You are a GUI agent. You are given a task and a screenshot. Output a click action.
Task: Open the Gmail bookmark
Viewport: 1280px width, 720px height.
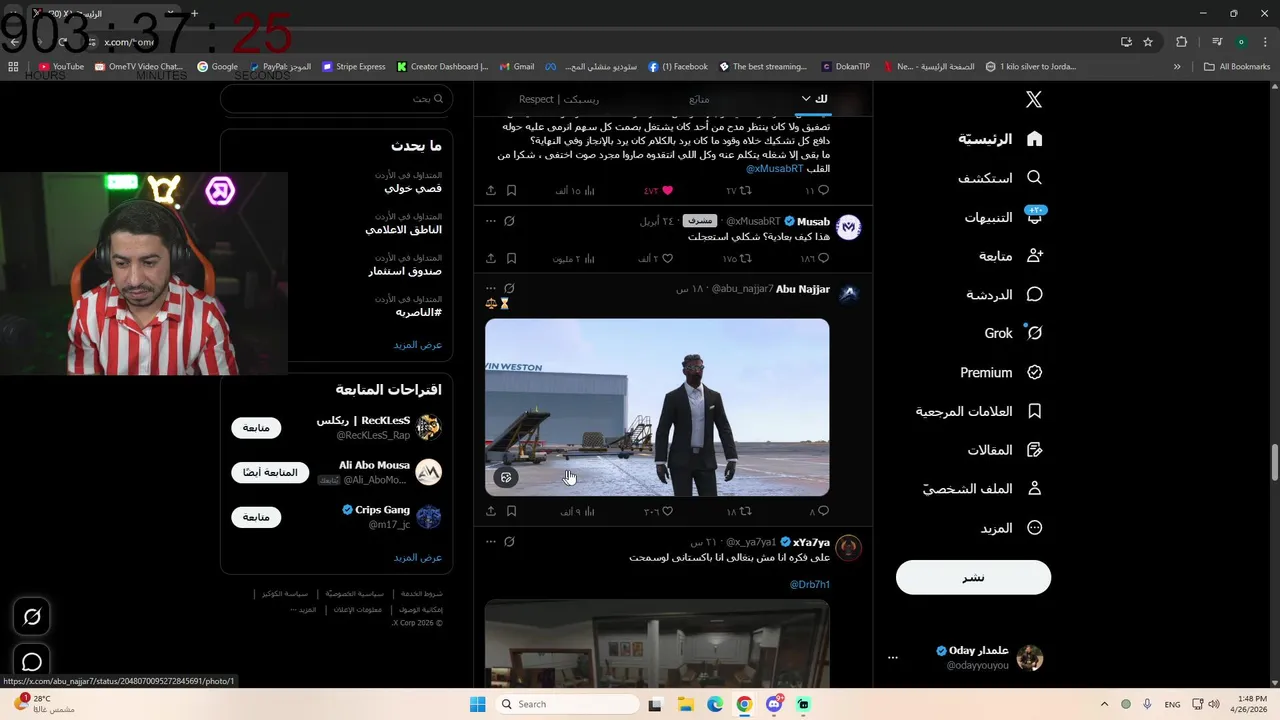point(516,67)
